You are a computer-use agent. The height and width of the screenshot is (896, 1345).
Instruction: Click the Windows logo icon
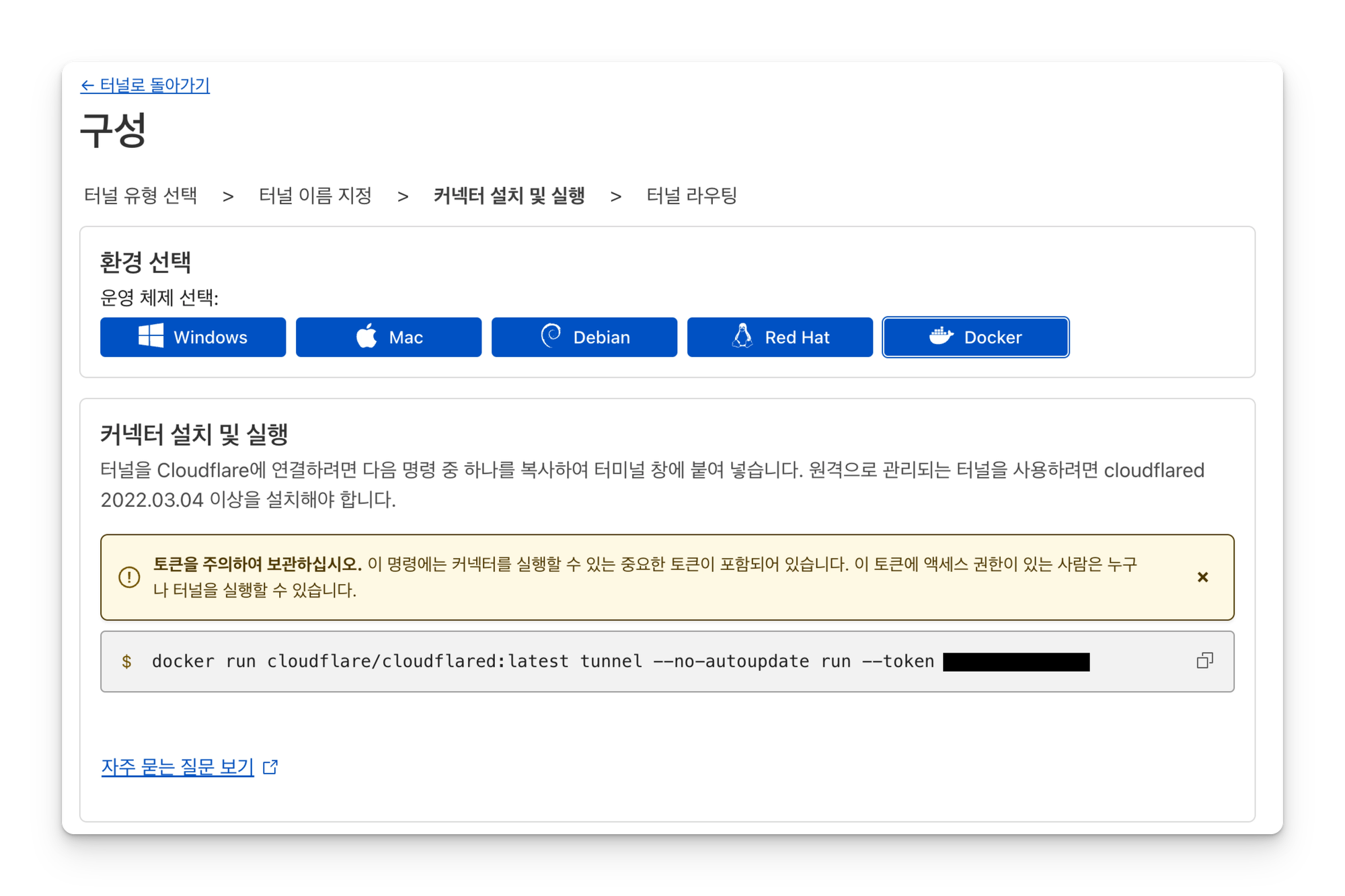151,335
